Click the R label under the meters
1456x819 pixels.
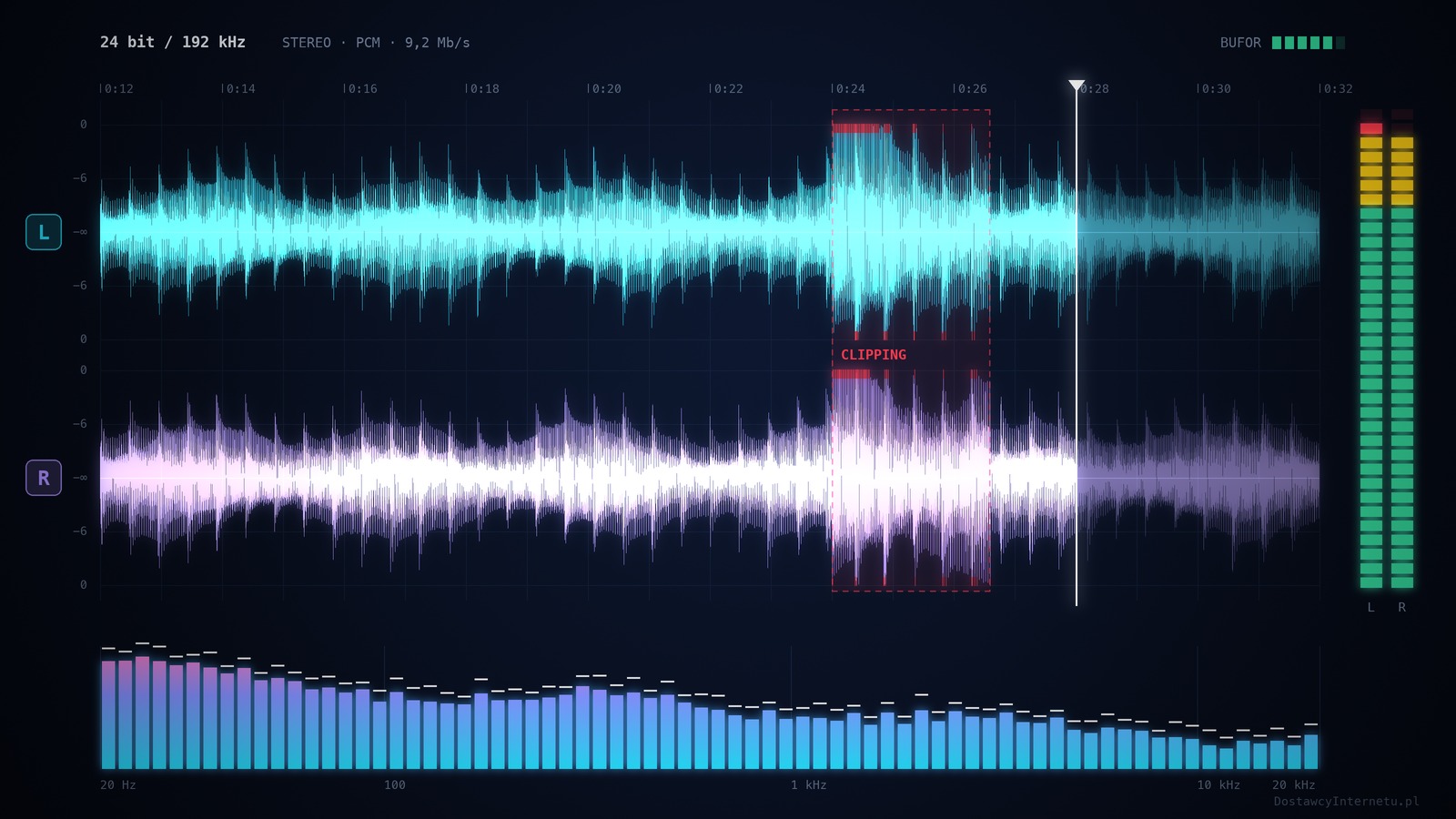click(x=1402, y=607)
